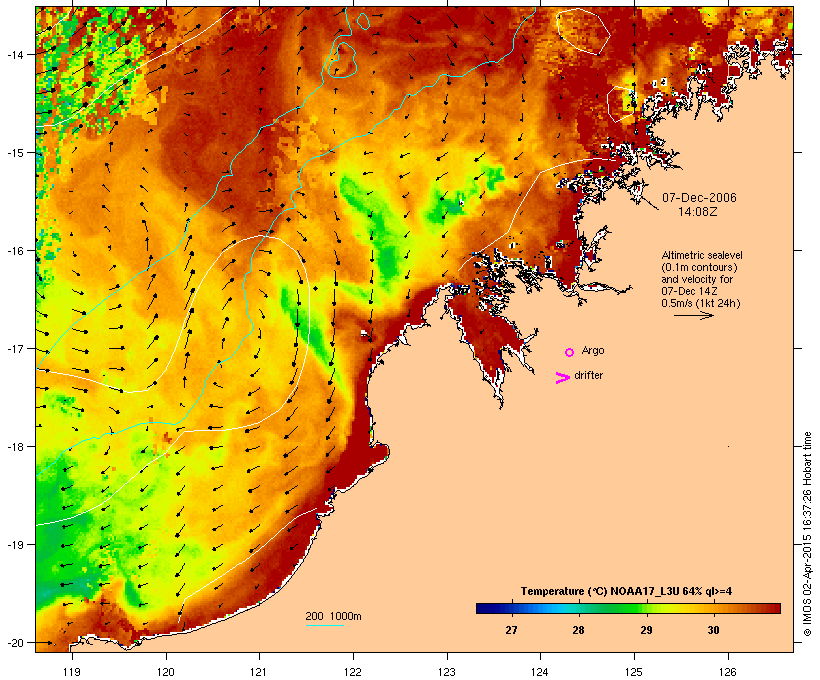Click the date label 07-Dec-2006
Viewport: 820px width, 680px height.
click(699, 198)
